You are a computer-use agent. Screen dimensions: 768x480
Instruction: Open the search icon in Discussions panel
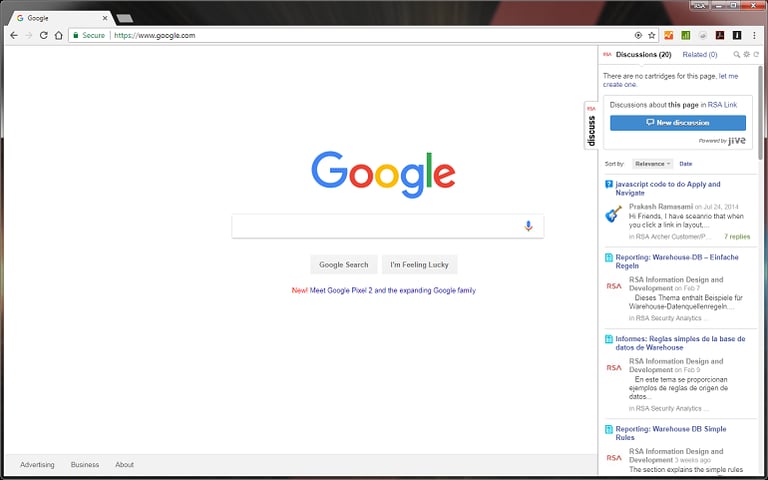pyautogui.click(x=736, y=54)
